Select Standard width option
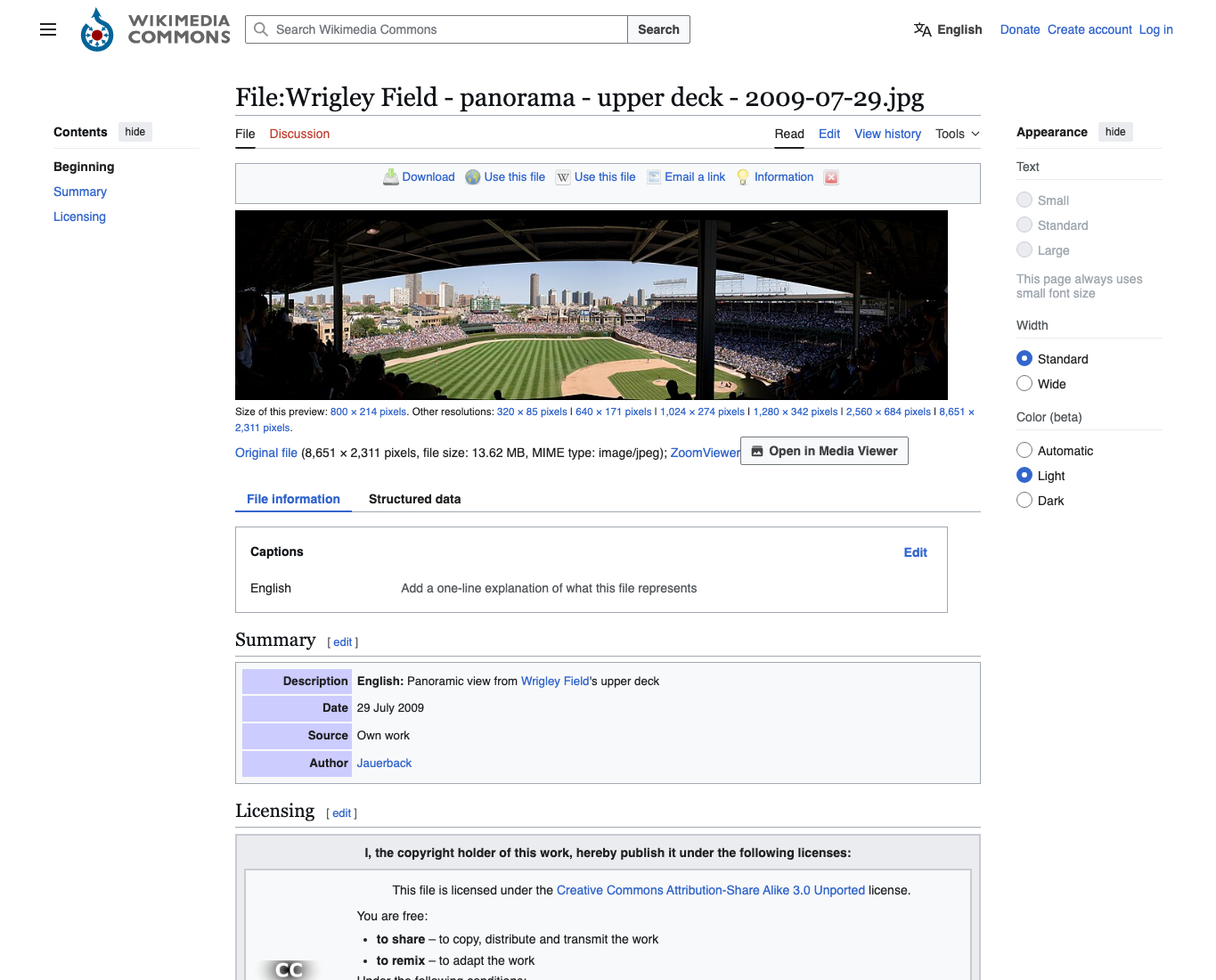 click(x=1024, y=358)
